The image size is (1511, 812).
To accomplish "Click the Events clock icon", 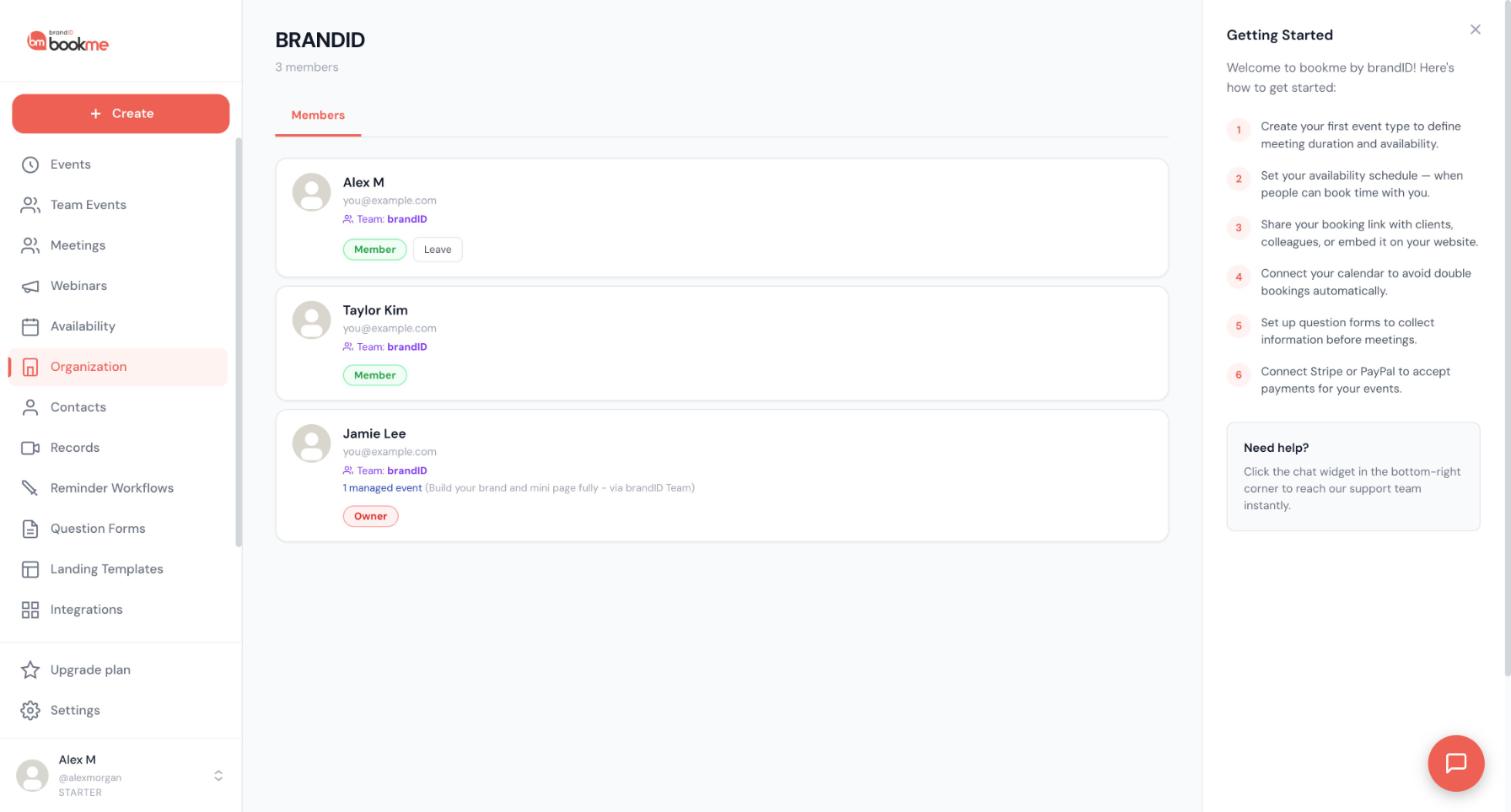I will pos(30,164).
